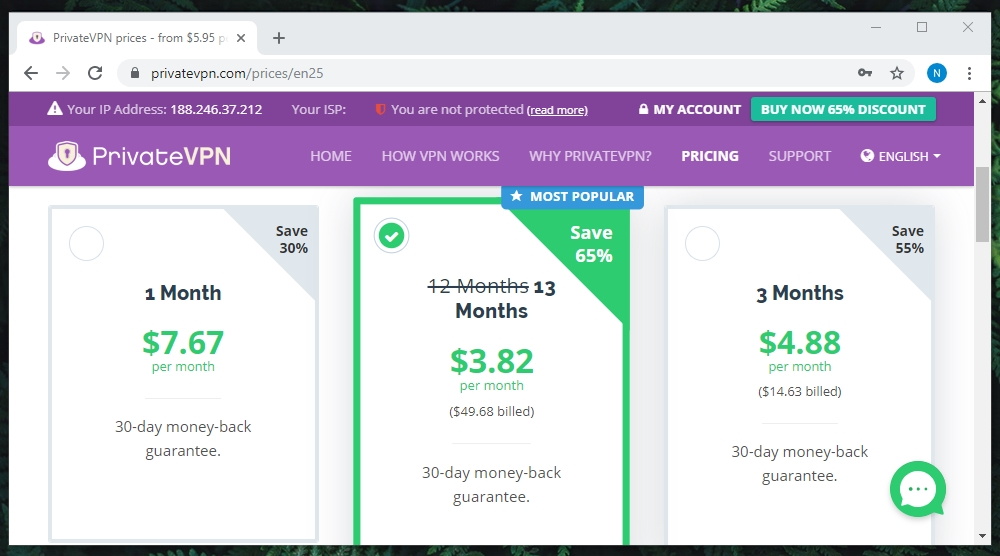Click Buy Now 65% Discount button
The image size is (1000, 556).
tap(843, 109)
